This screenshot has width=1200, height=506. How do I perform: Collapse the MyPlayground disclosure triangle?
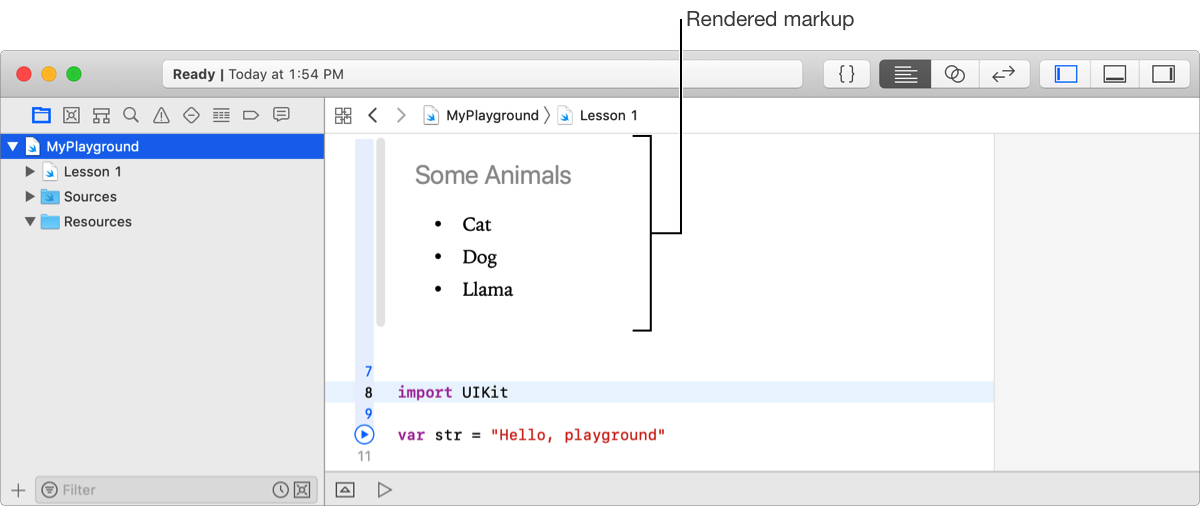(13, 146)
